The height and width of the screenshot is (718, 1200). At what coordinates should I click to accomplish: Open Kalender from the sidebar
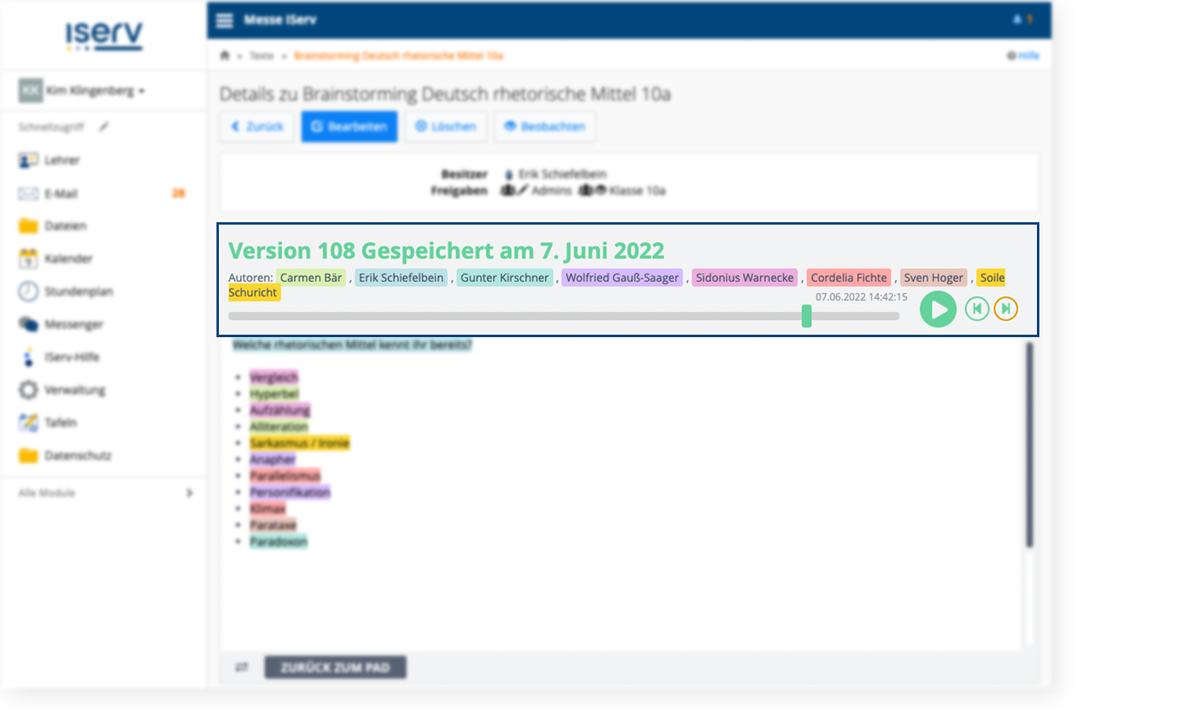[68, 259]
